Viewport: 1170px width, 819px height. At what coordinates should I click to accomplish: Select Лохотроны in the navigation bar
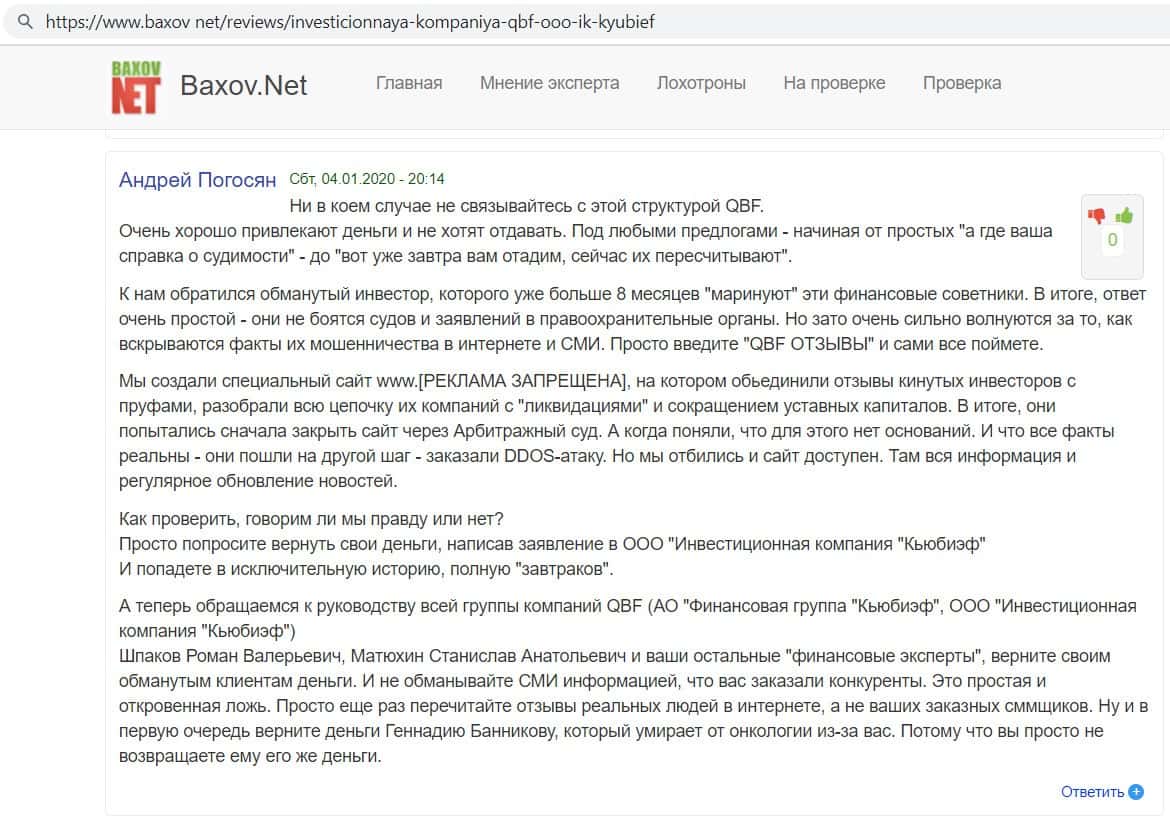click(701, 83)
